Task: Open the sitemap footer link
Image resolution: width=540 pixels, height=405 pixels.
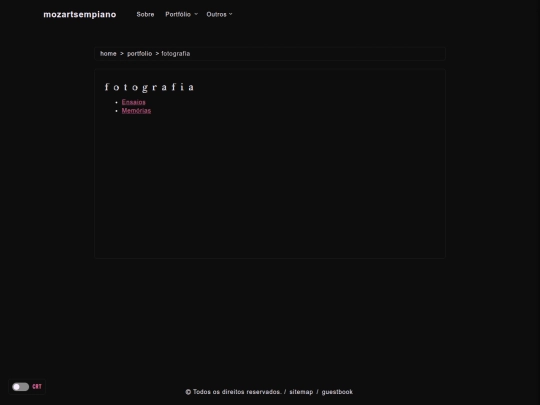Action: (301, 392)
